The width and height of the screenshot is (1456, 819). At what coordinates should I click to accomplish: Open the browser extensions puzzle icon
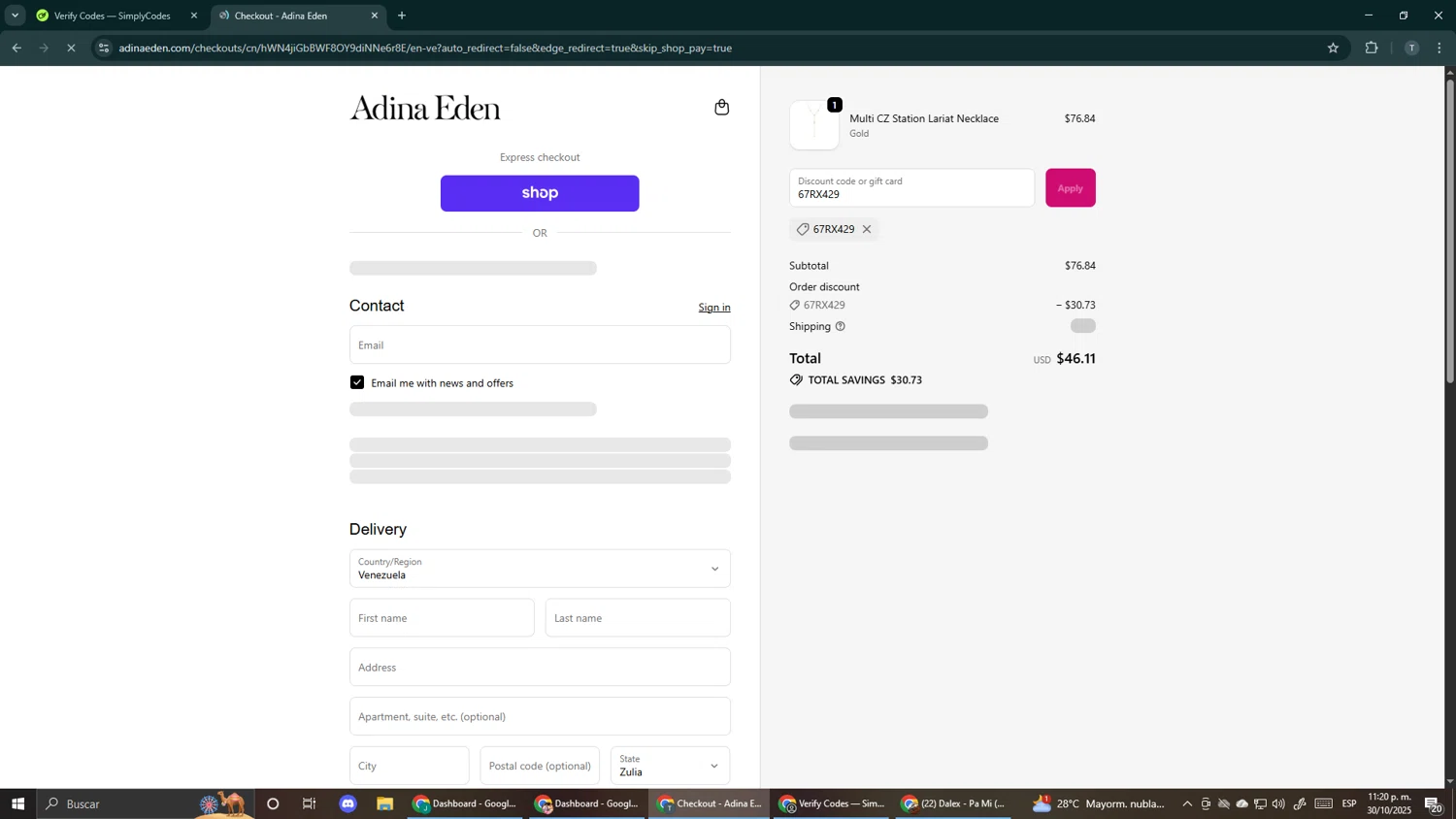tap(1372, 48)
